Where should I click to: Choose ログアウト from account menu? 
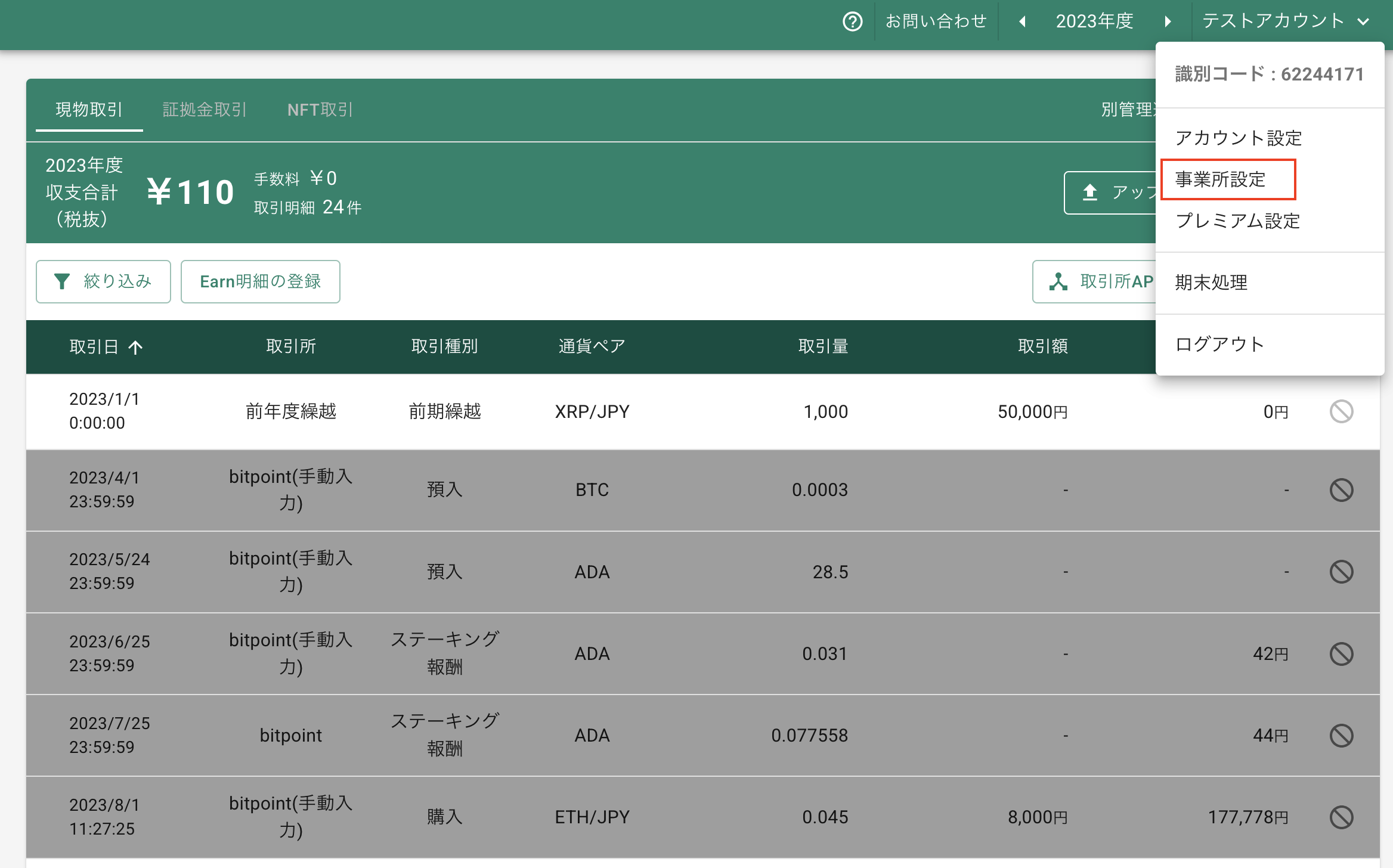[1219, 345]
